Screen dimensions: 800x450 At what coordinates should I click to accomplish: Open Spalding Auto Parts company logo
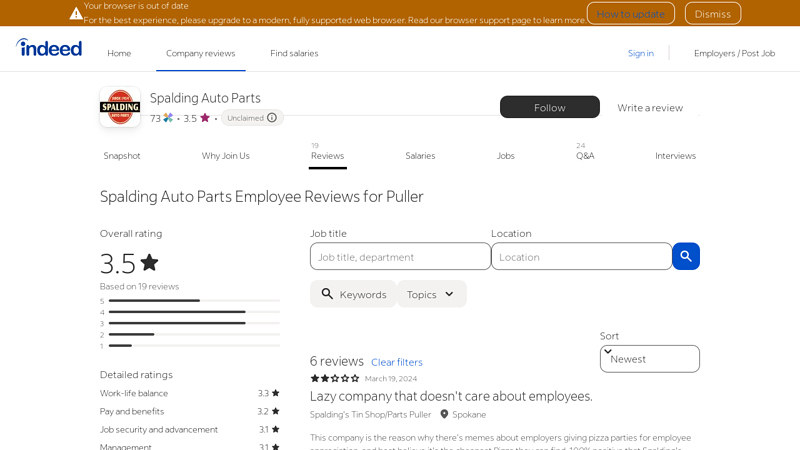tap(120, 107)
